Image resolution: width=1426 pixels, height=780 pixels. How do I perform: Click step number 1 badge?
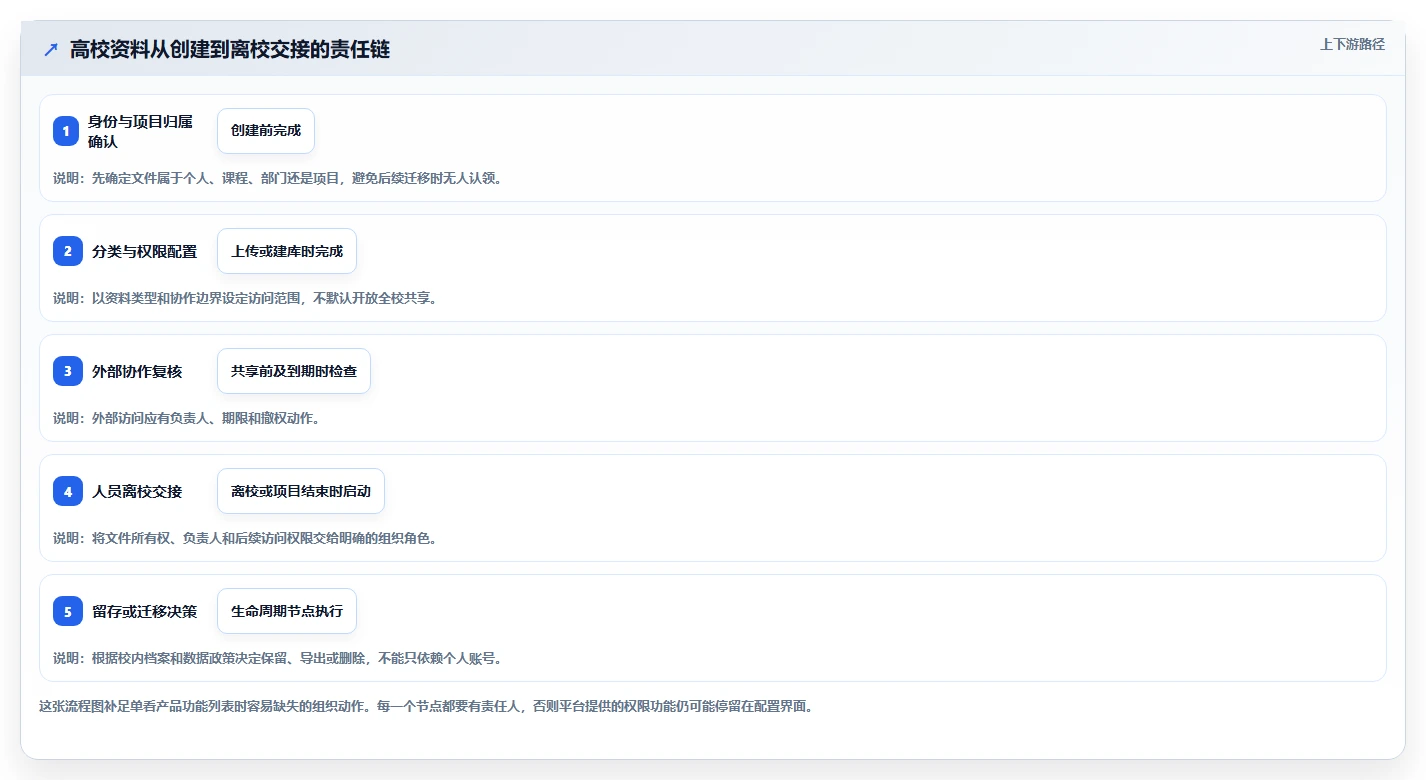(66, 131)
